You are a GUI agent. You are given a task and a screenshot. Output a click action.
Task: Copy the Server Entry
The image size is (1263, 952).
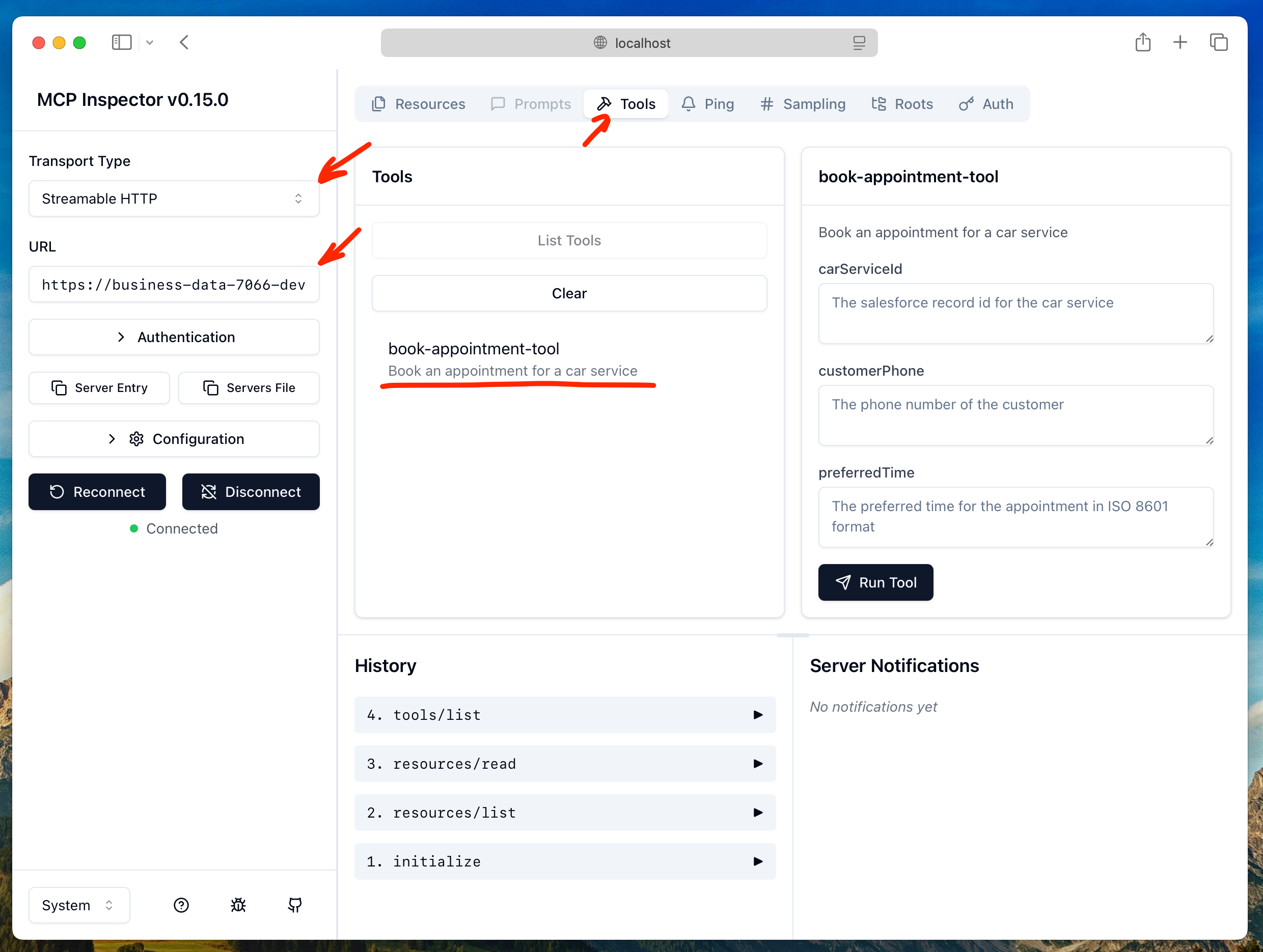[99, 387]
